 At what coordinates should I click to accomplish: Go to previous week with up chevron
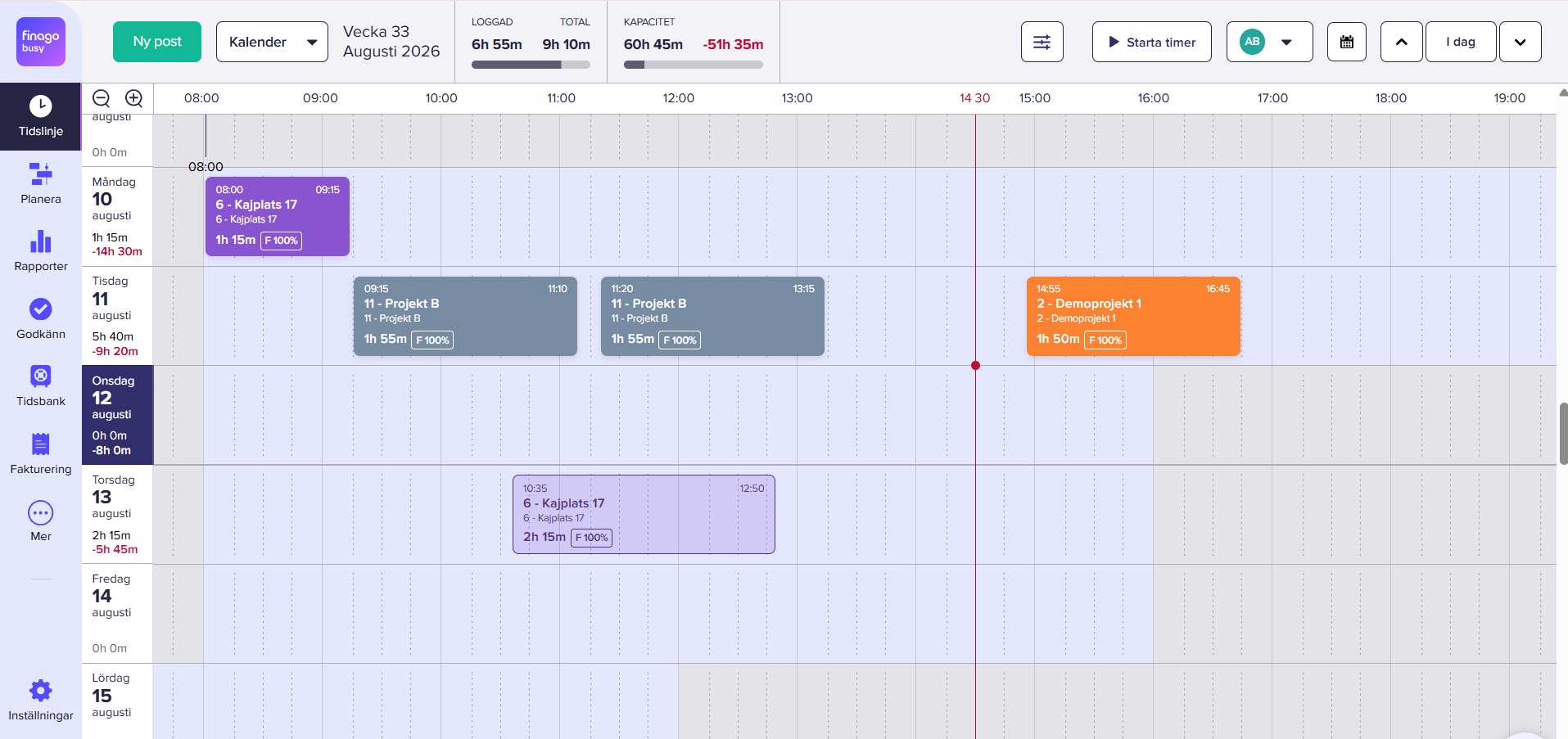pos(1402,42)
